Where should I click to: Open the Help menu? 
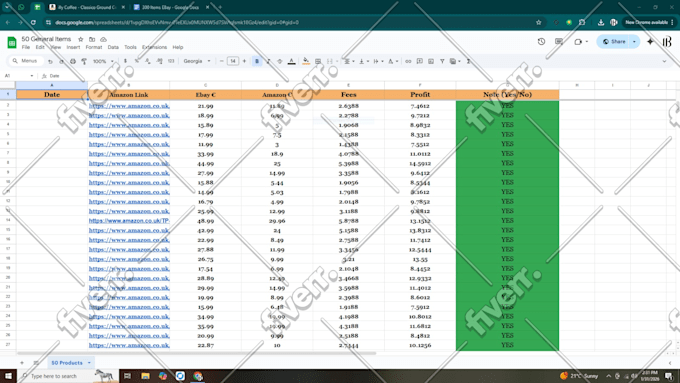(x=178, y=47)
